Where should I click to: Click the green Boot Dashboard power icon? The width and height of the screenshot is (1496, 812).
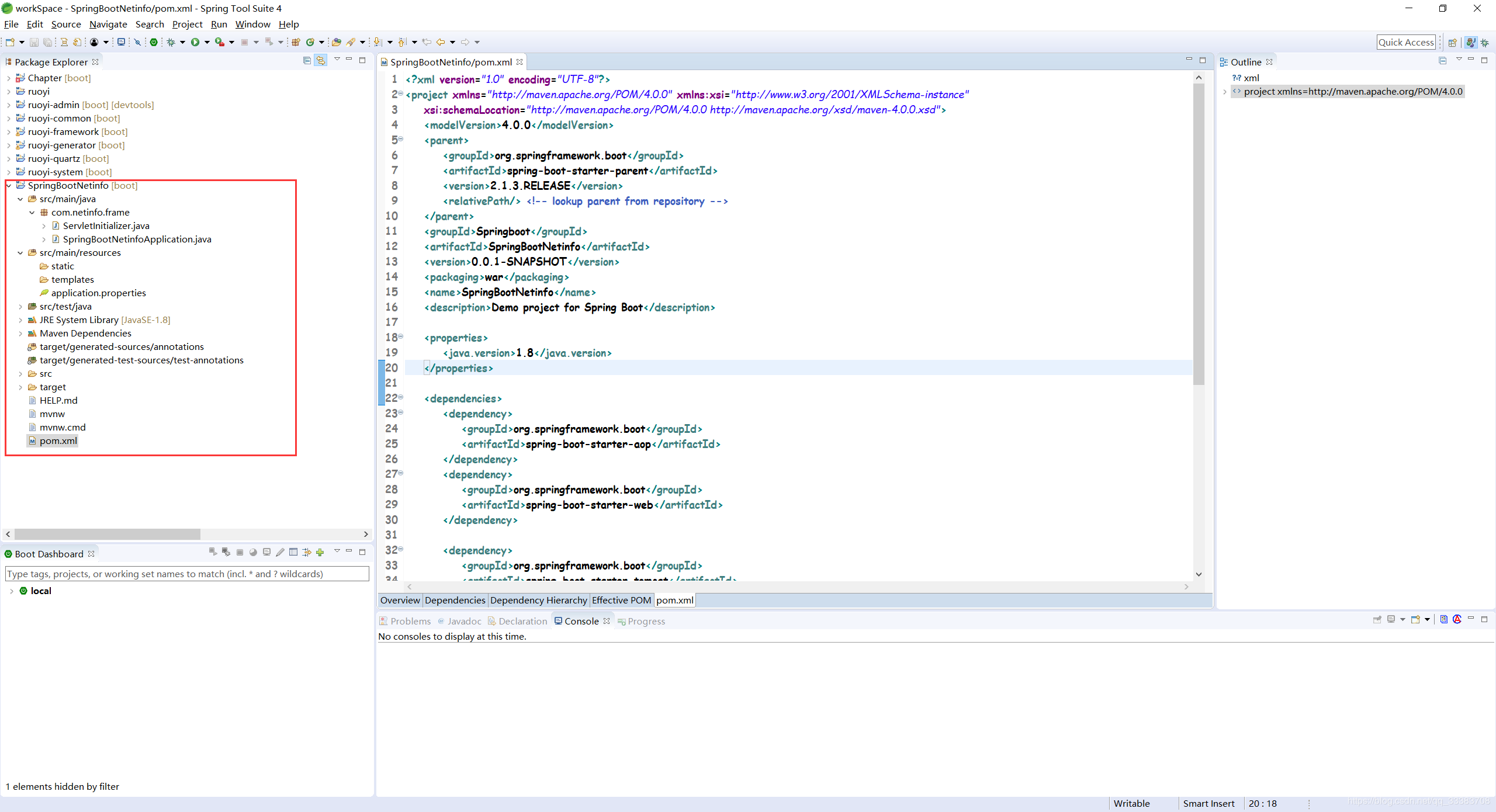pyautogui.click(x=154, y=42)
